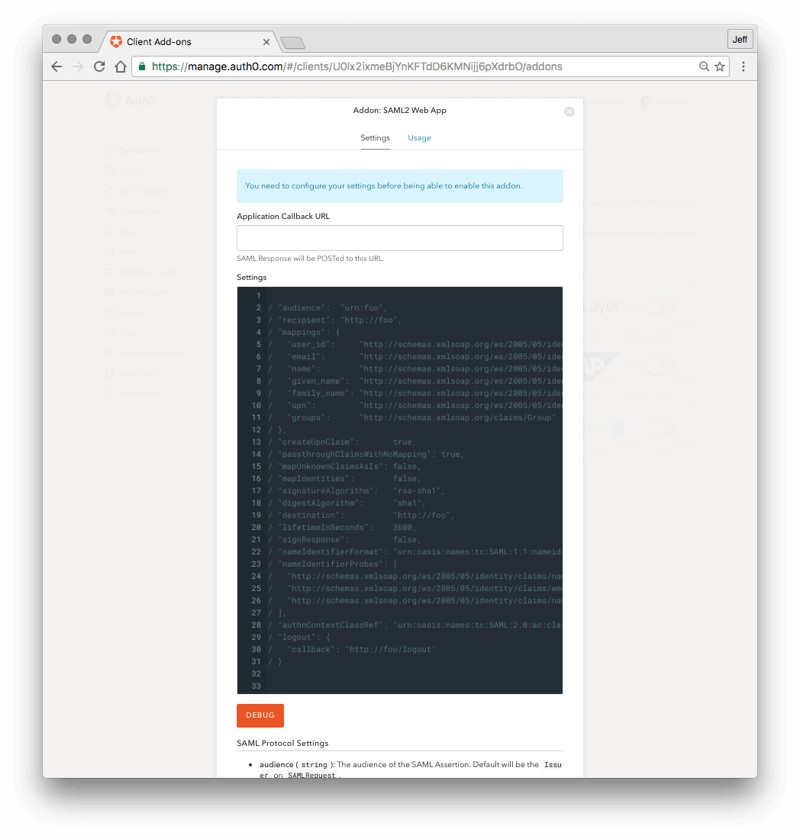Click the 'Addon: SAML2 Web App' title

click(400, 110)
